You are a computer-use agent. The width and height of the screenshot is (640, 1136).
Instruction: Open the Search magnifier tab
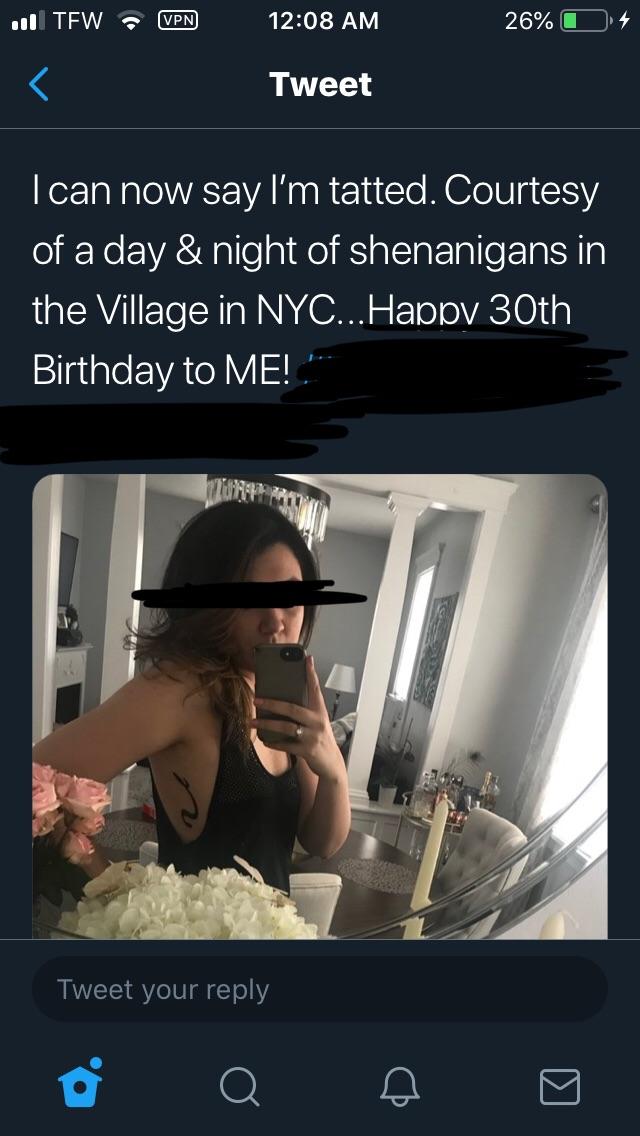pos(240,1087)
